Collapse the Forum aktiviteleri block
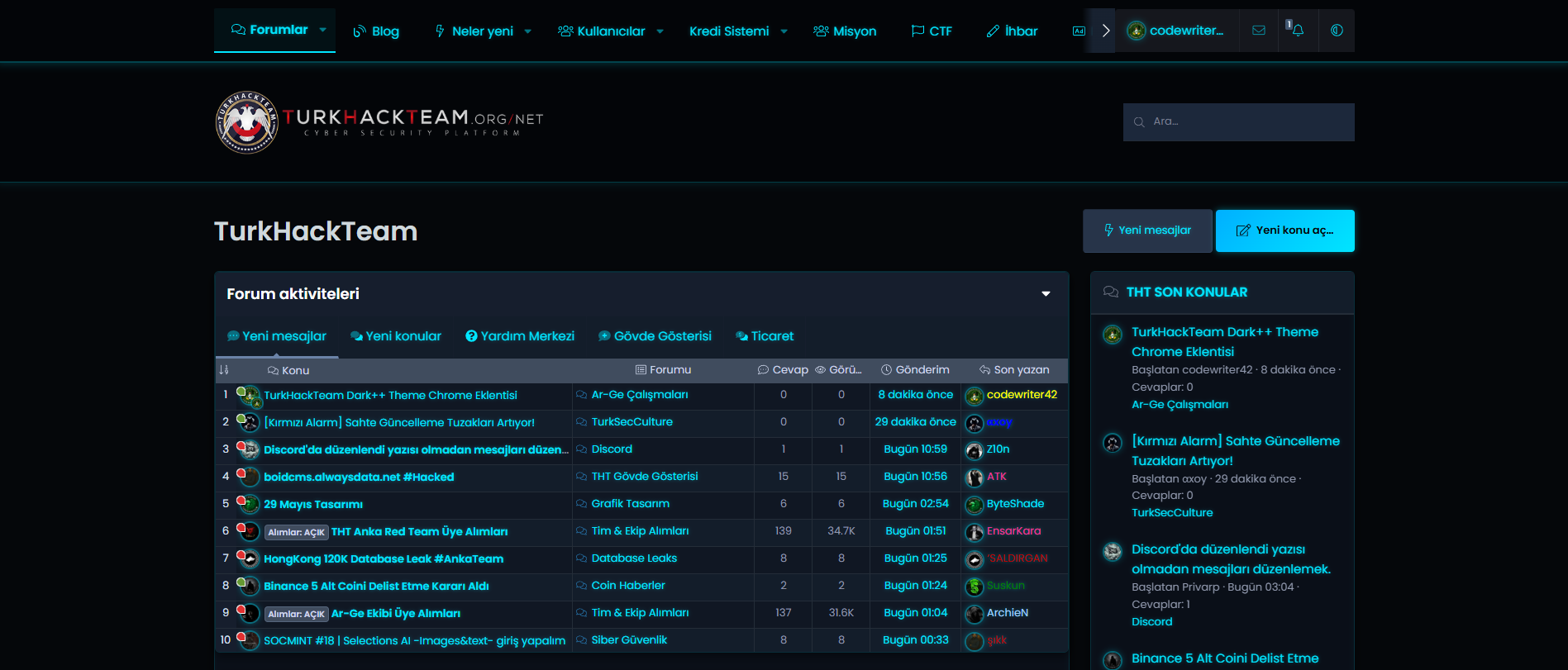Screen dimensions: 1568x670 (x=1046, y=294)
